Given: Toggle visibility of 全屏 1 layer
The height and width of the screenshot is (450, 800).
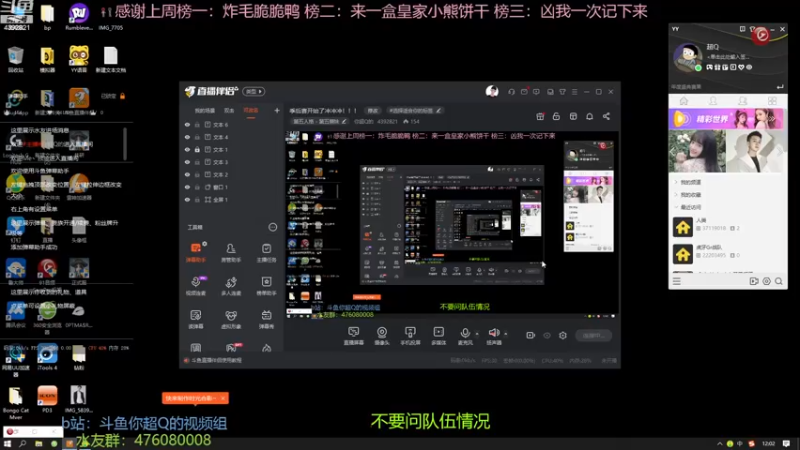Looking at the screenshot, I should [x=187, y=199].
